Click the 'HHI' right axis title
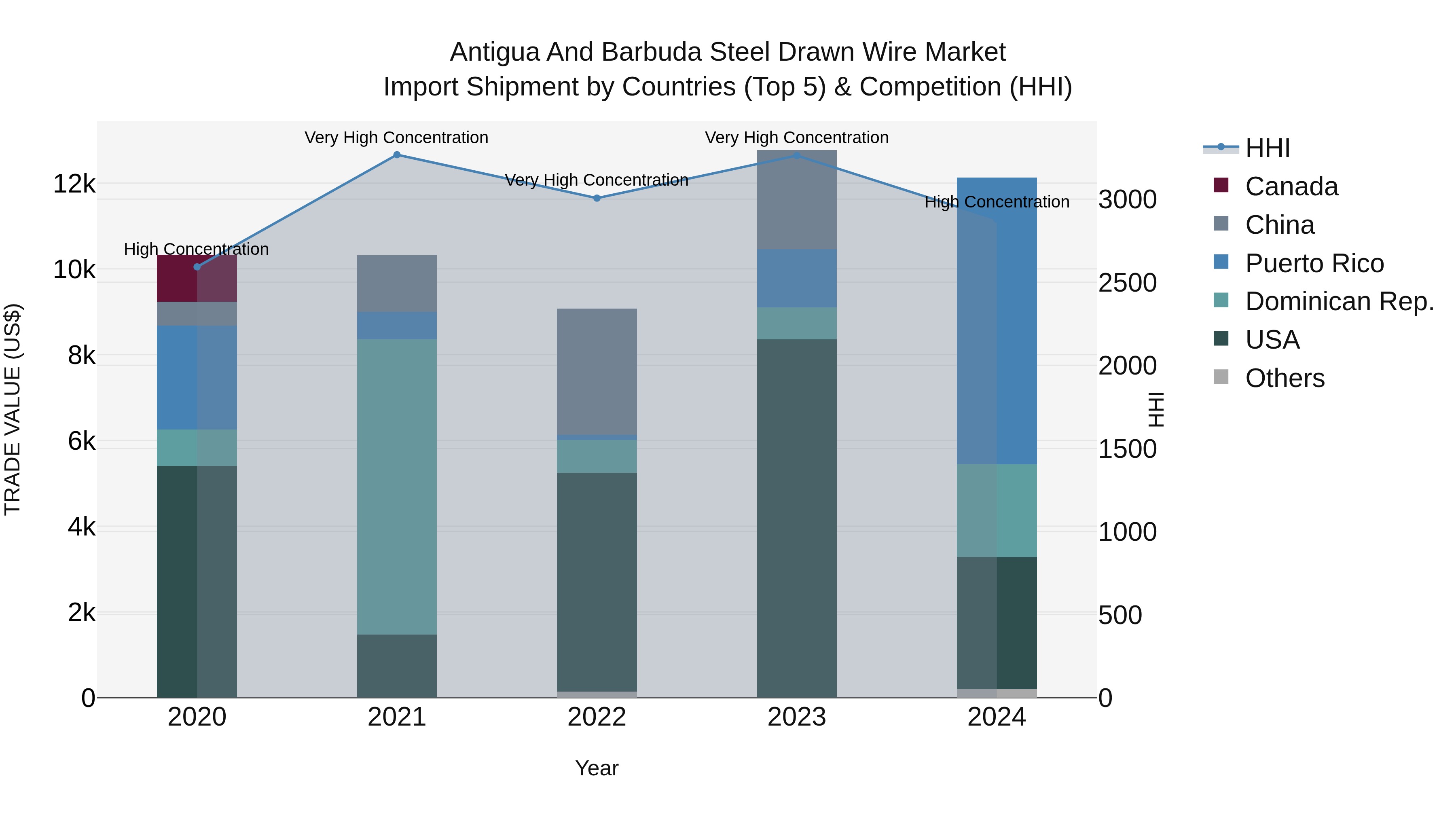This screenshot has width=1456, height=819. [1156, 410]
